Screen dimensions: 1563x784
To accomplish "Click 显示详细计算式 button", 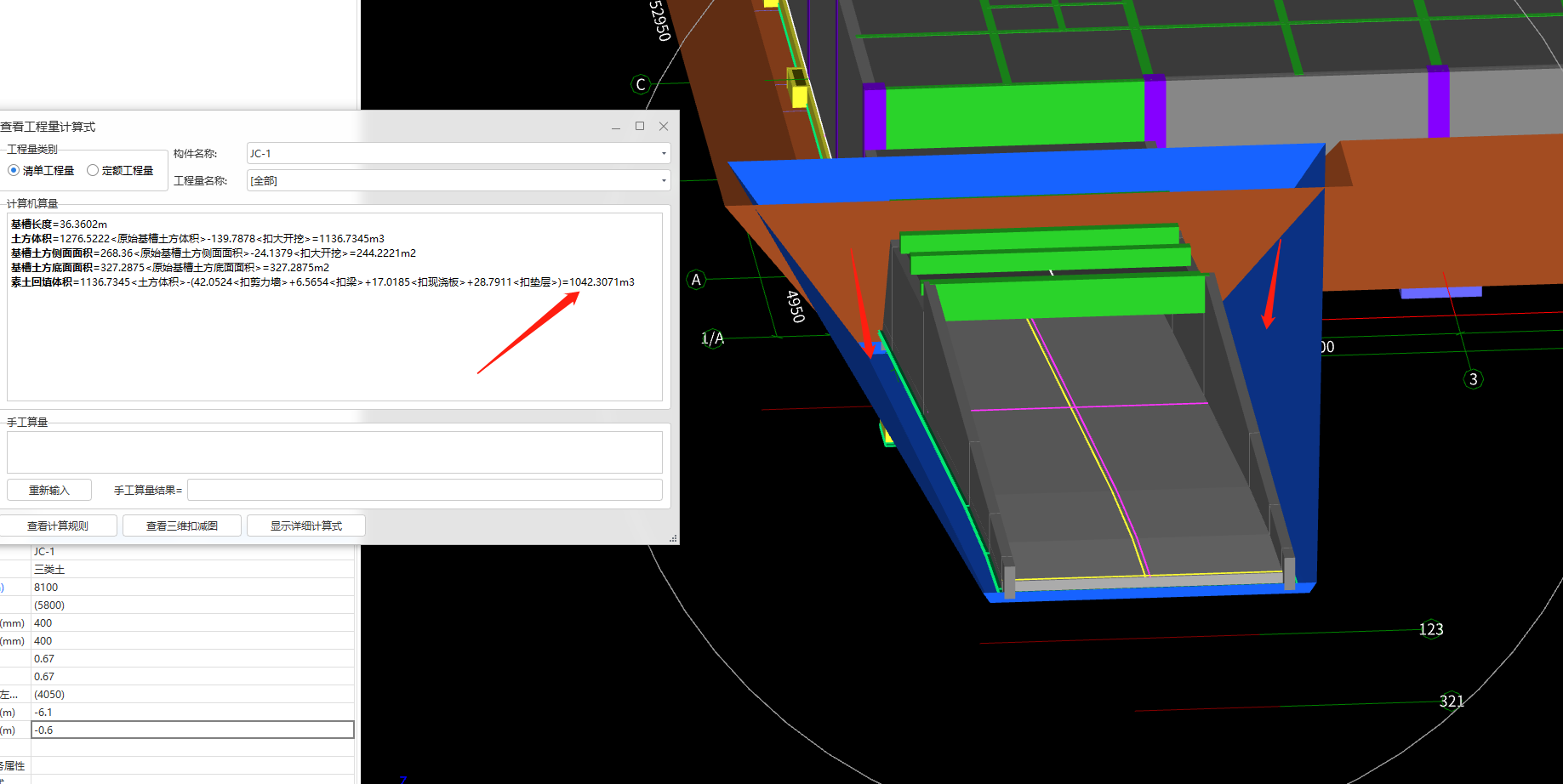I will tap(306, 526).
